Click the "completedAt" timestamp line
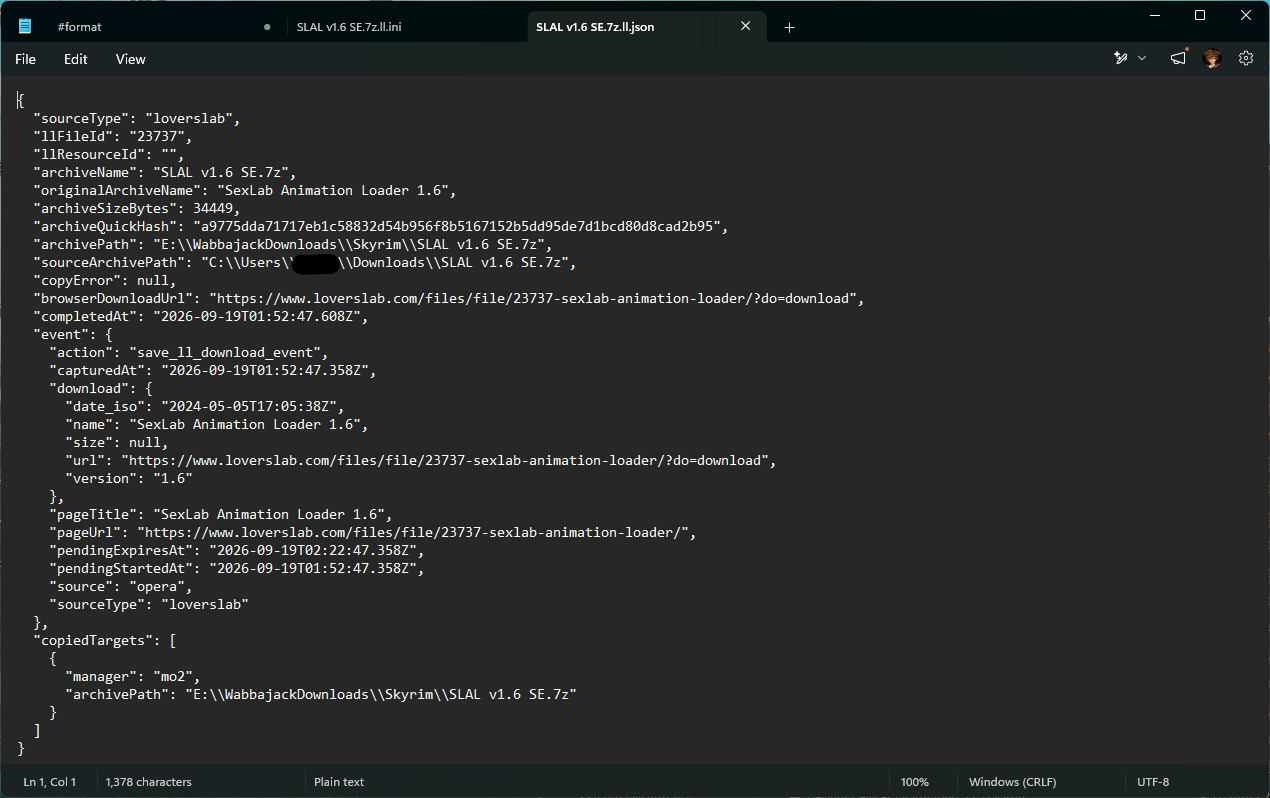Image resolution: width=1270 pixels, height=798 pixels. 201,316
